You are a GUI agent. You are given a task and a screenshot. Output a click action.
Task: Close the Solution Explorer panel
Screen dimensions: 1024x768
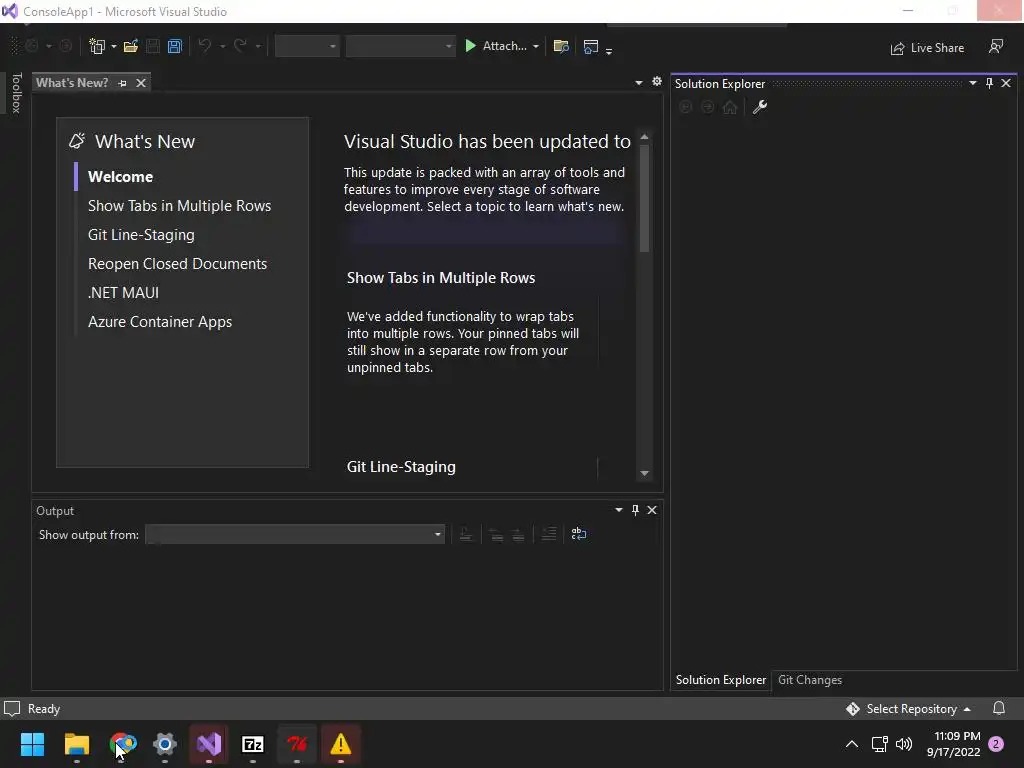(1006, 83)
